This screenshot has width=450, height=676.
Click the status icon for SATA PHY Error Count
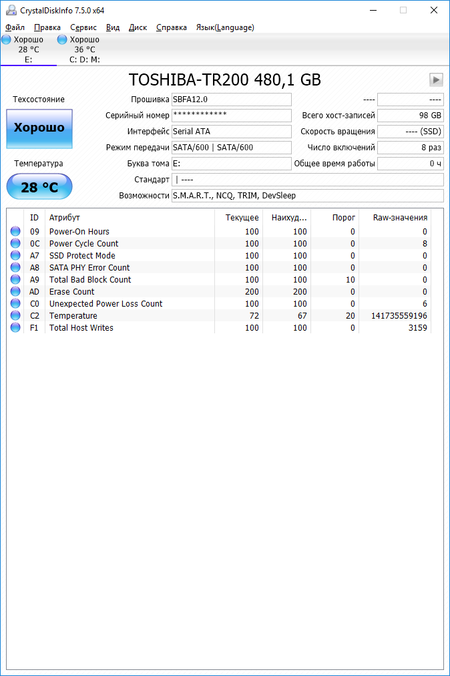pos(16,267)
